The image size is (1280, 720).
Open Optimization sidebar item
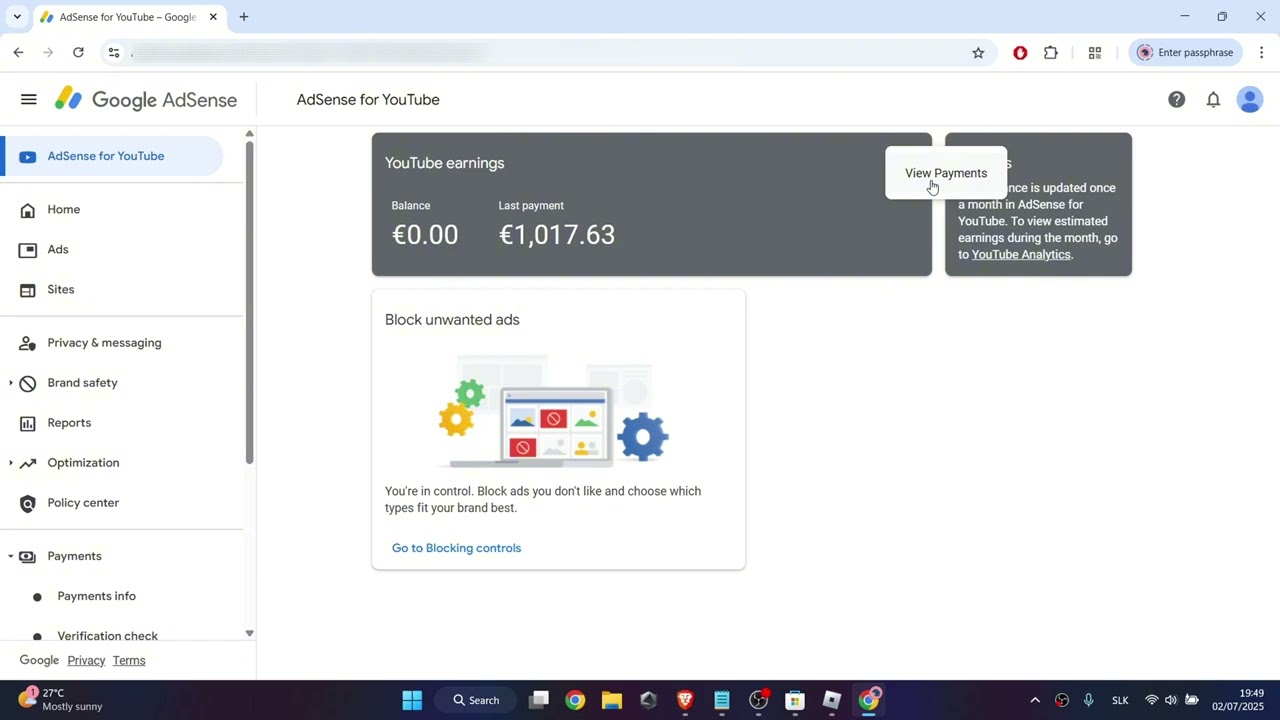coord(83,463)
